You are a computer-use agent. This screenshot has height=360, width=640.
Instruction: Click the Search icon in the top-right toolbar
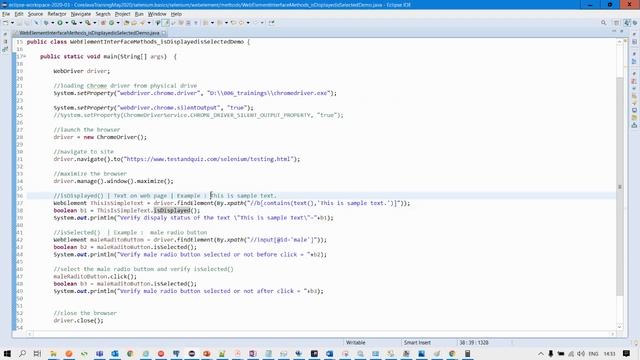(x=604, y=23)
